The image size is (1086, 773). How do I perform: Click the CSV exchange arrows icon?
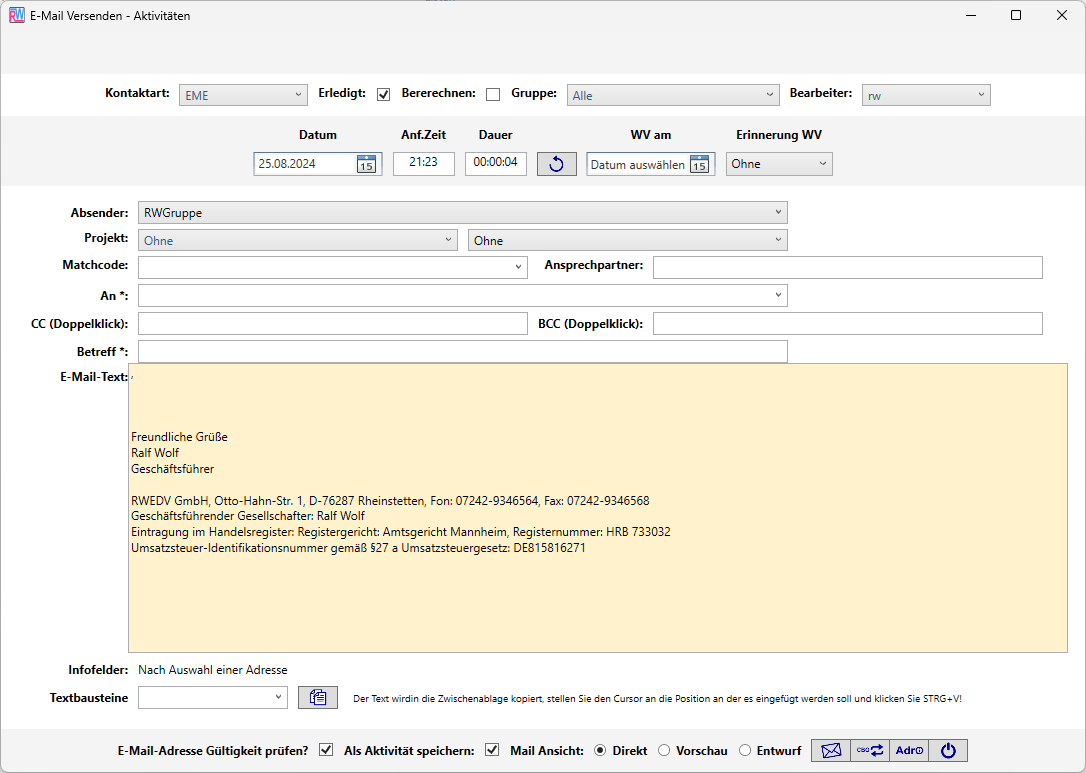click(870, 750)
